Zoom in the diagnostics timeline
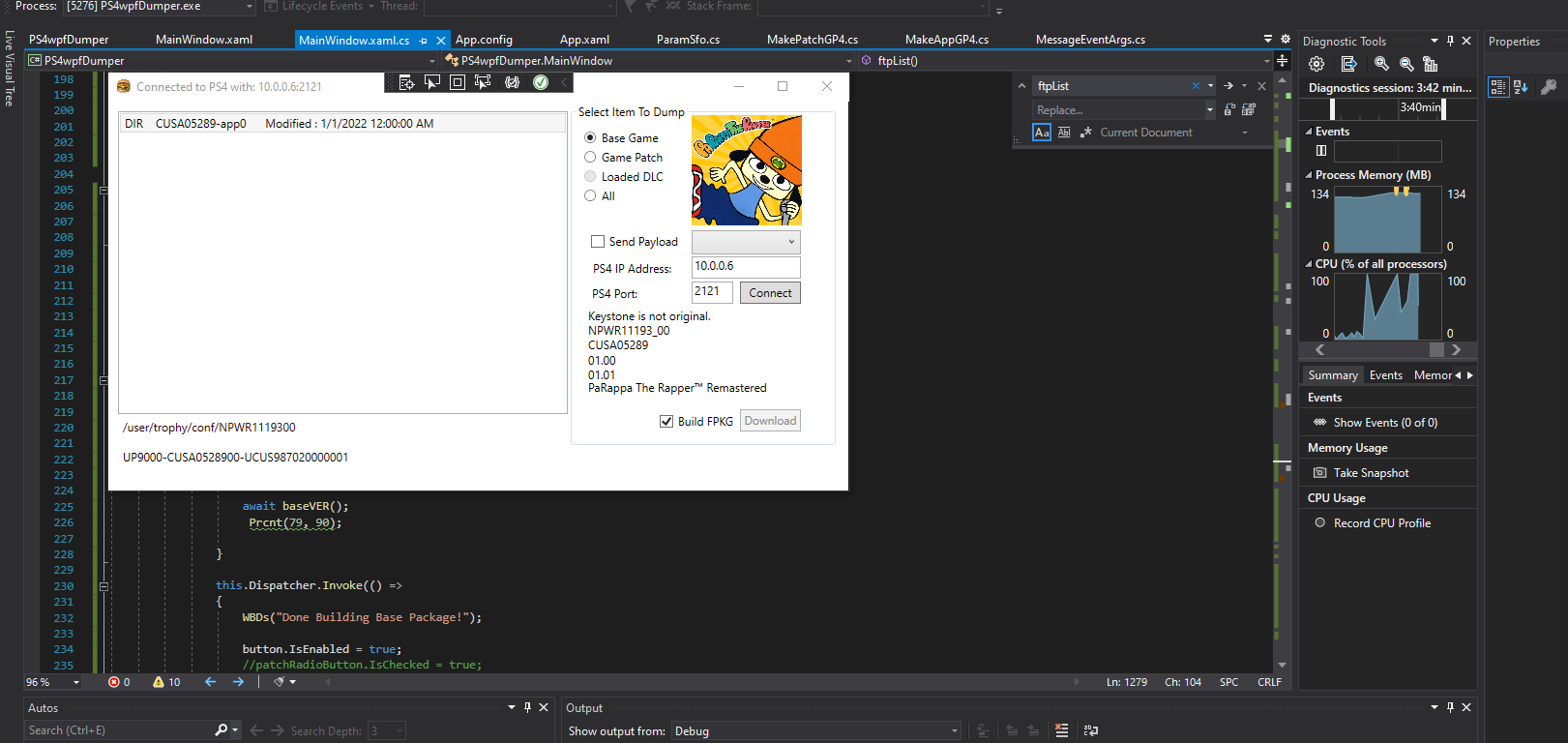This screenshot has height=743, width=1568. [1381, 64]
